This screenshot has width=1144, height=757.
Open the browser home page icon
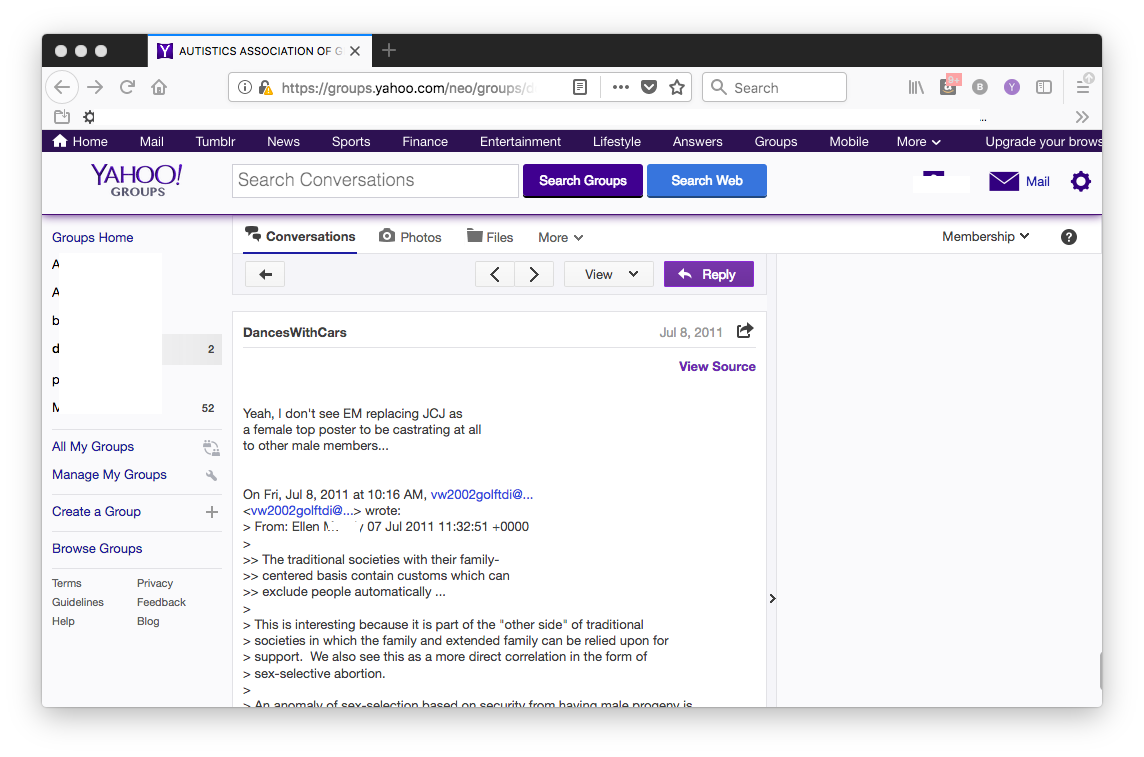159,88
